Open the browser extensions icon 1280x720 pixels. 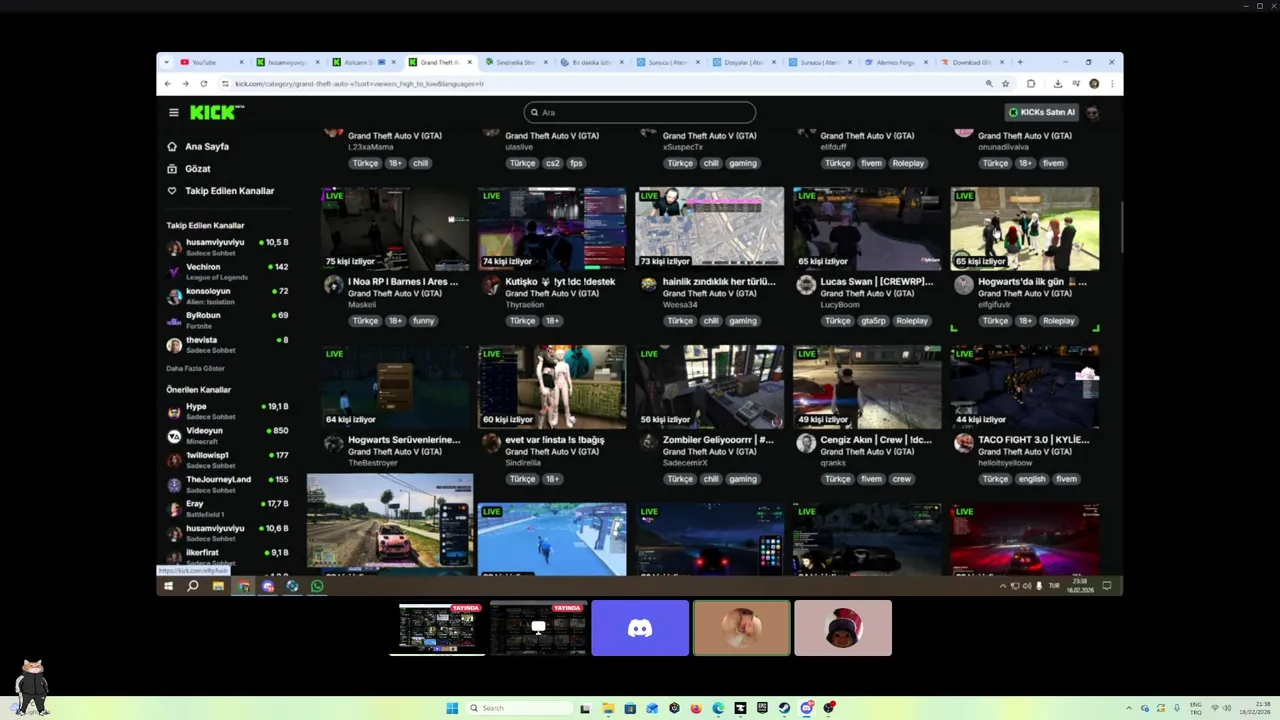point(1031,84)
